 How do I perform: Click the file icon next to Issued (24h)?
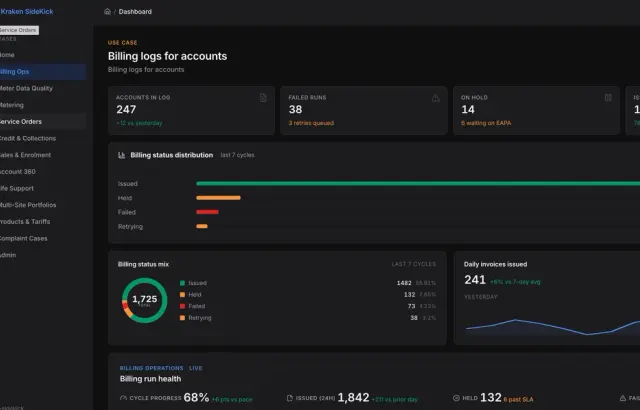click(290, 398)
